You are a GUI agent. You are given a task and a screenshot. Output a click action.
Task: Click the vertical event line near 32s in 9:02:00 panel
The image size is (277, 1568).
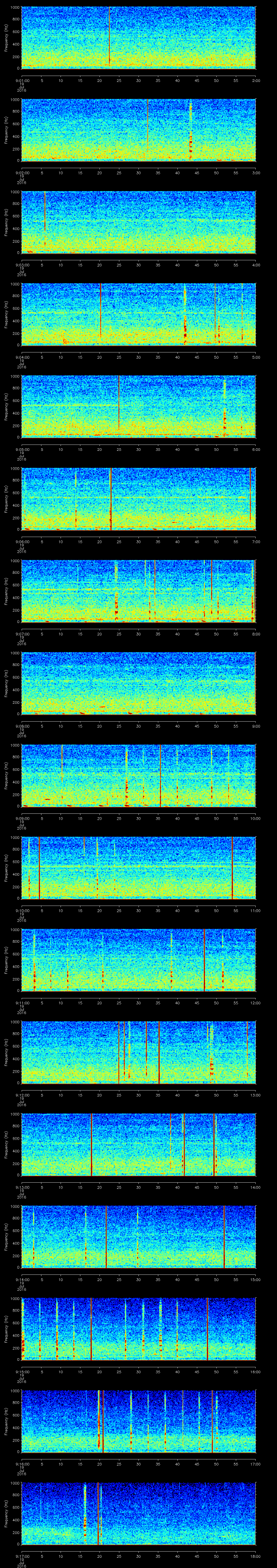pos(147,125)
